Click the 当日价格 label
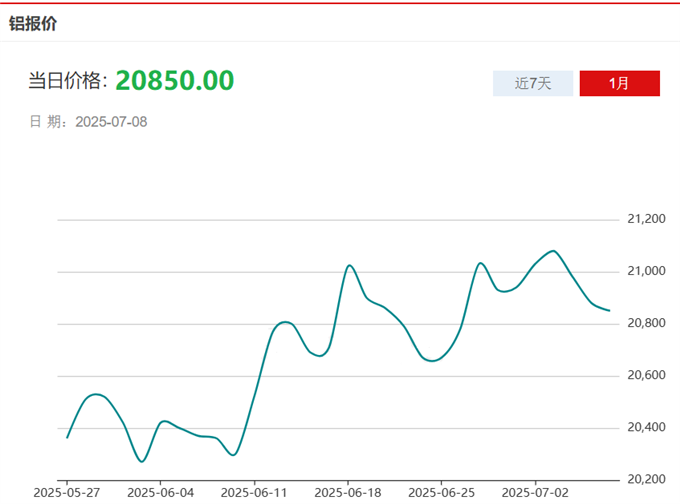The height and width of the screenshot is (504, 680). pyautogui.click(x=68, y=81)
